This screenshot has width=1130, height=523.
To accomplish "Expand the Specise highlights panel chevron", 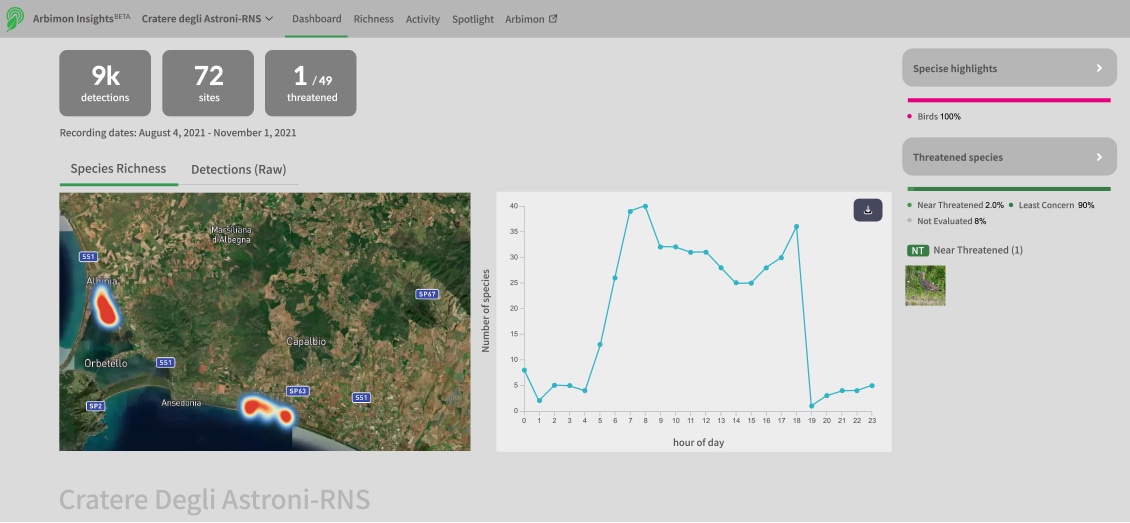I will point(1099,68).
